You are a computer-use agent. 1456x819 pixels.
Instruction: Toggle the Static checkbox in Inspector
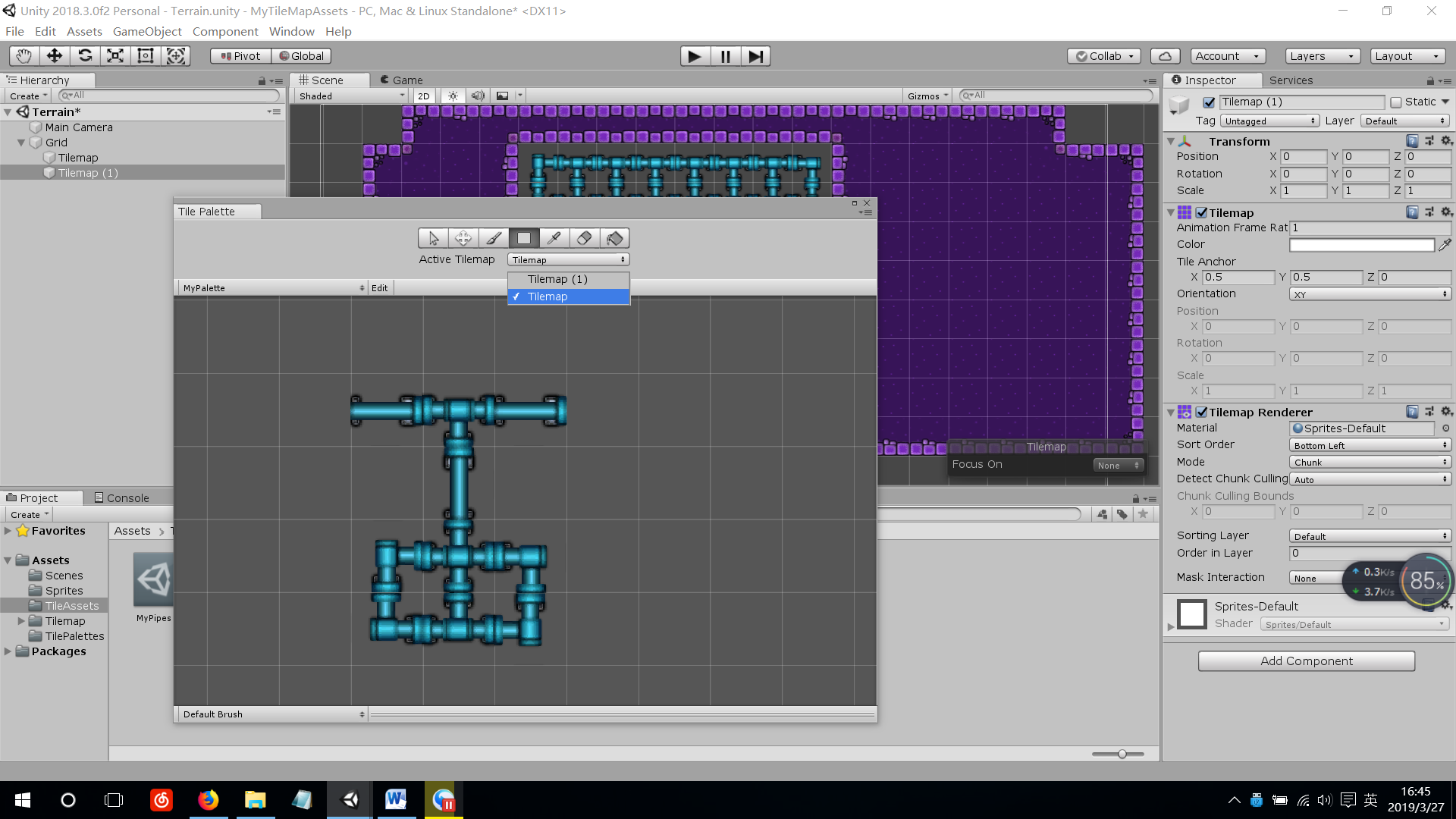point(1396,102)
